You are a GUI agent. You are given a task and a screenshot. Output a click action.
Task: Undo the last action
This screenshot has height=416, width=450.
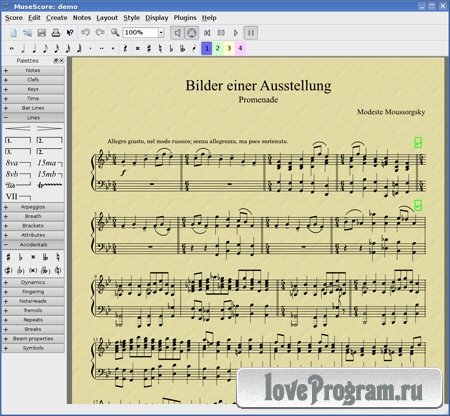pos(85,33)
